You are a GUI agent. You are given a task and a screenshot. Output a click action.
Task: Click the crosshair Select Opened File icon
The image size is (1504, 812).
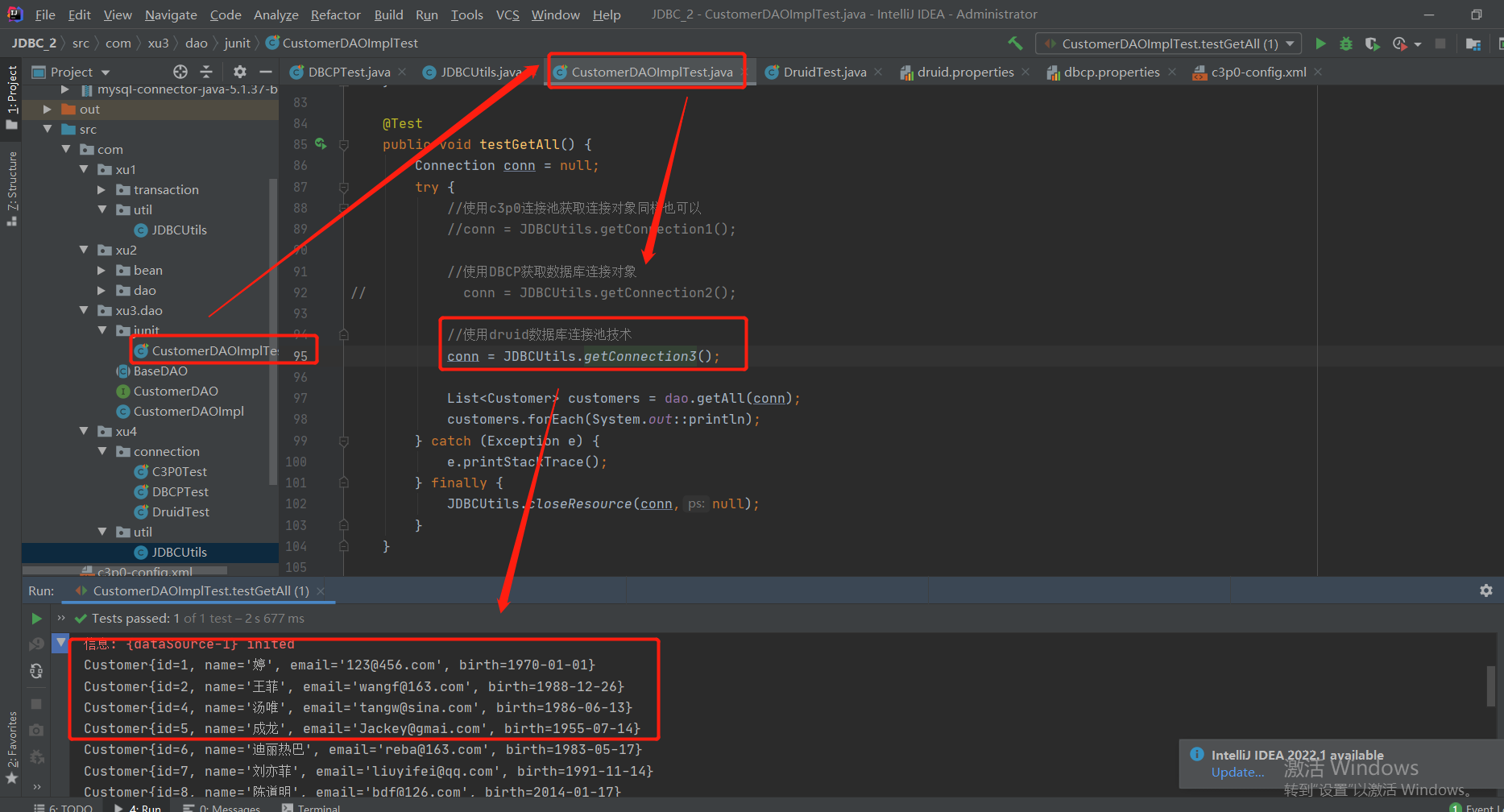180,72
